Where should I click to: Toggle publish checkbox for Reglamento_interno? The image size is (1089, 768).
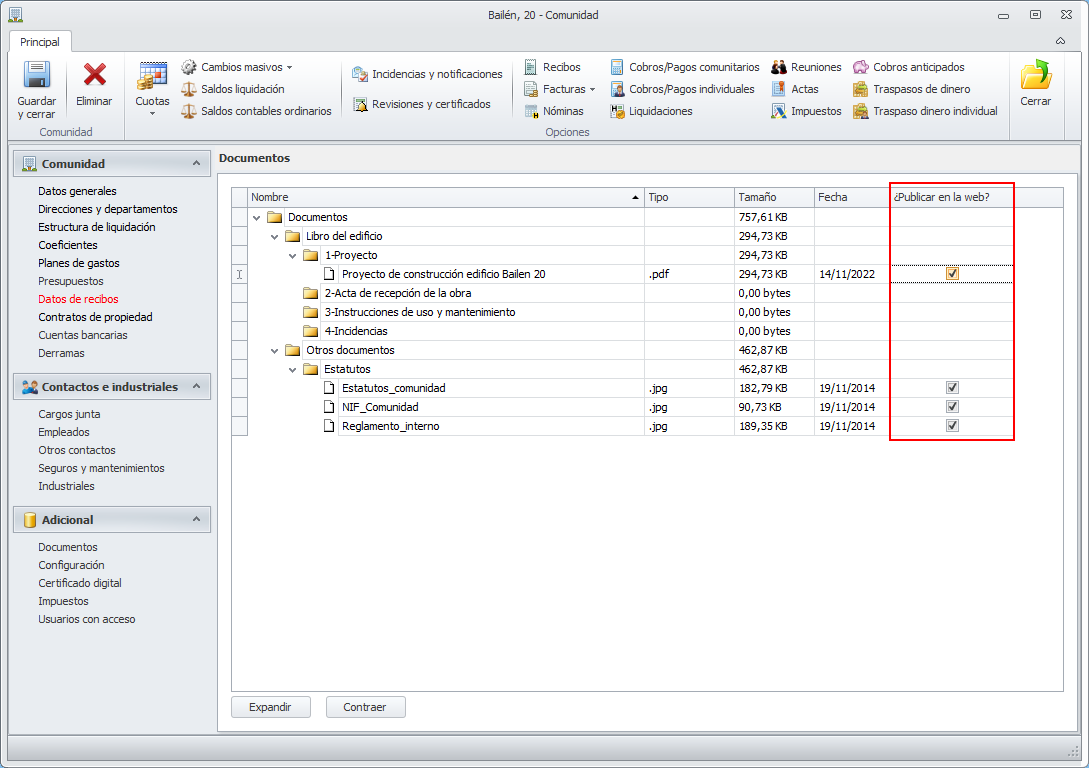click(952, 425)
